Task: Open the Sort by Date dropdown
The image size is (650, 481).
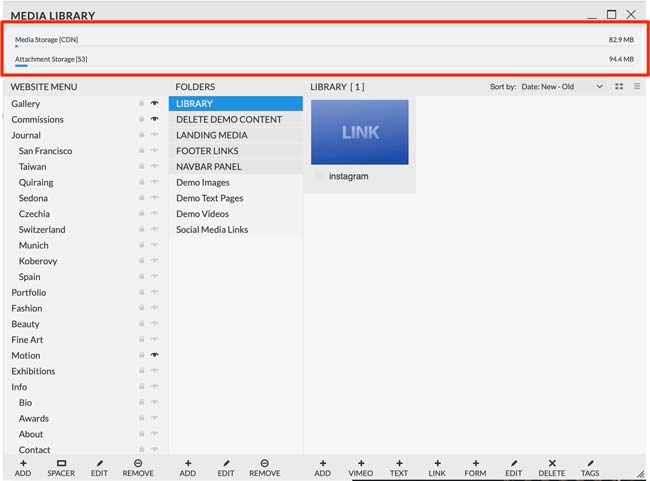Action: click(x=562, y=87)
